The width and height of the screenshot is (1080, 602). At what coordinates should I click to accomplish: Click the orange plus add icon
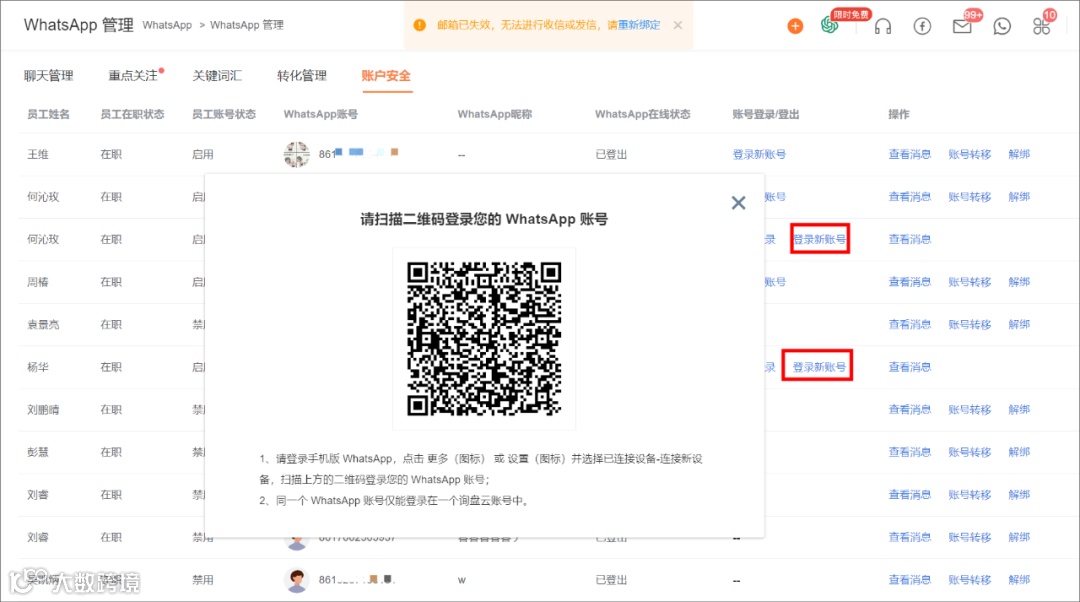pos(795,26)
